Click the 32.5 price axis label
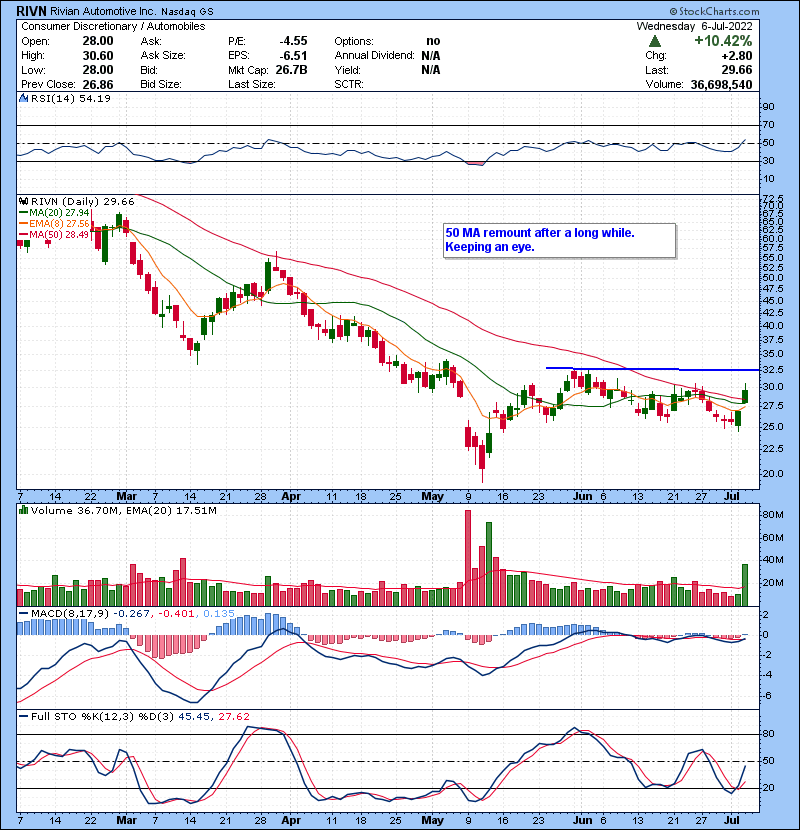This screenshot has width=800, height=830. (x=773, y=369)
